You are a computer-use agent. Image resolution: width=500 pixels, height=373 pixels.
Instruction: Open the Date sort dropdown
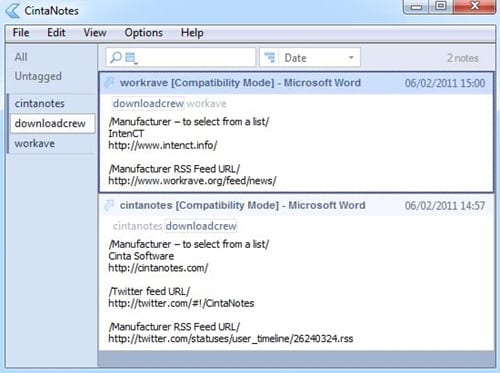point(310,58)
